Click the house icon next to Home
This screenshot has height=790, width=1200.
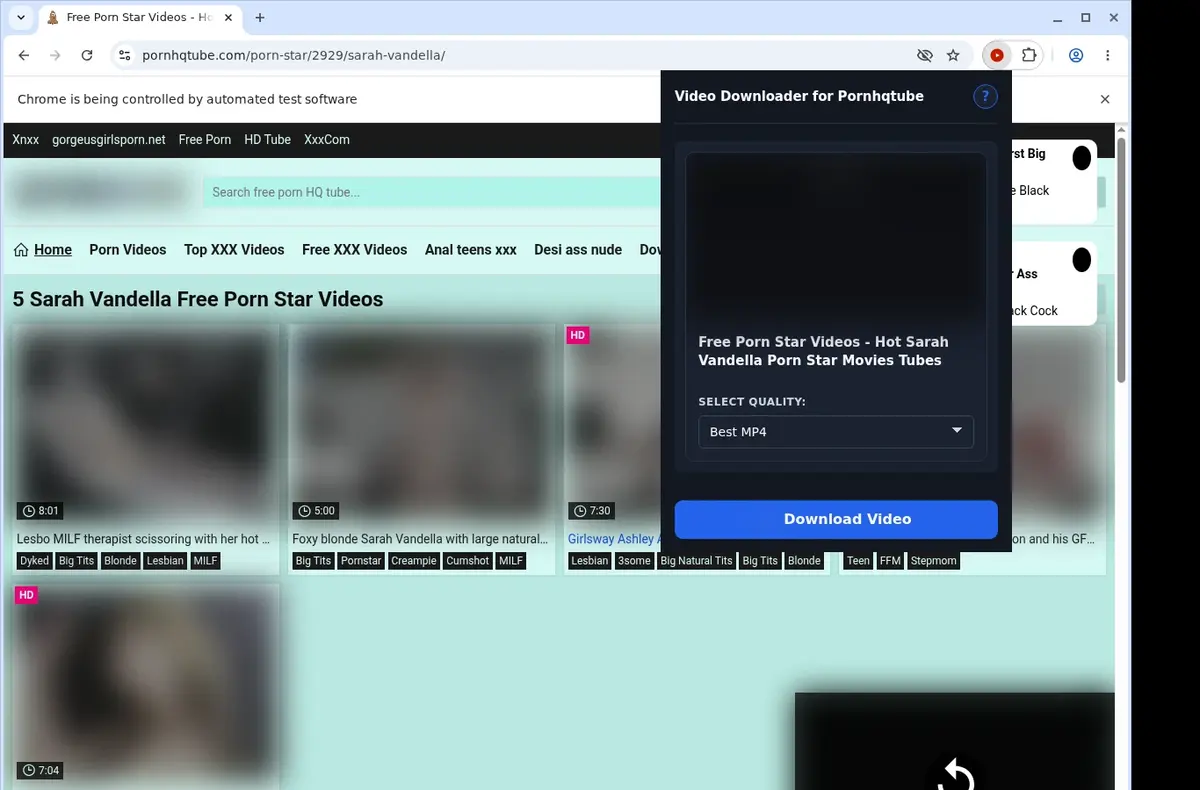click(x=21, y=250)
